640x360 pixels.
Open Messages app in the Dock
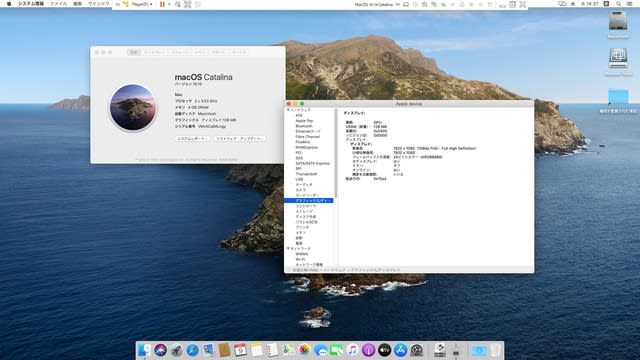[x=320, y=350]
